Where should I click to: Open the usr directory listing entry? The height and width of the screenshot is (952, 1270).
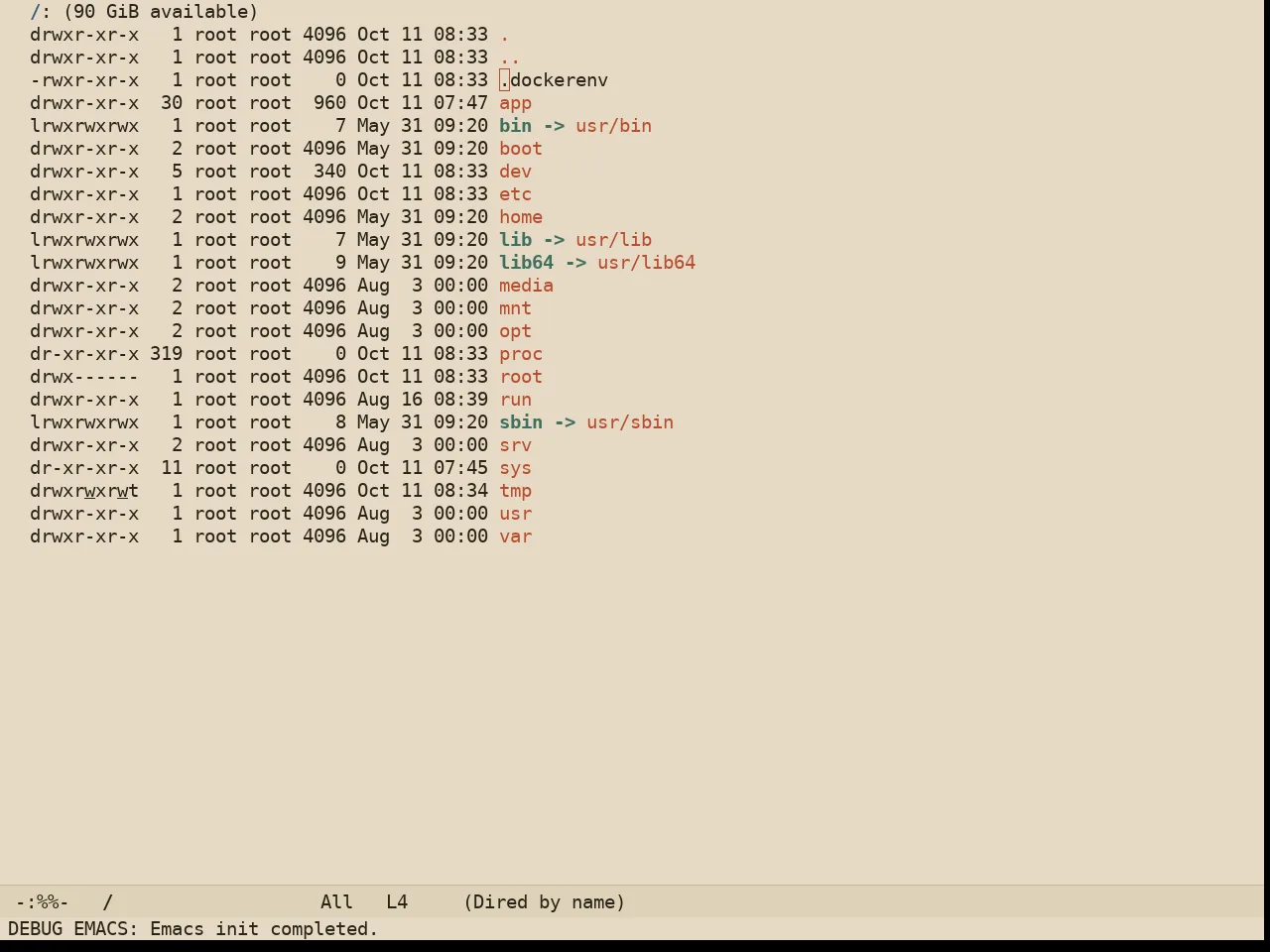coord(515,514)
